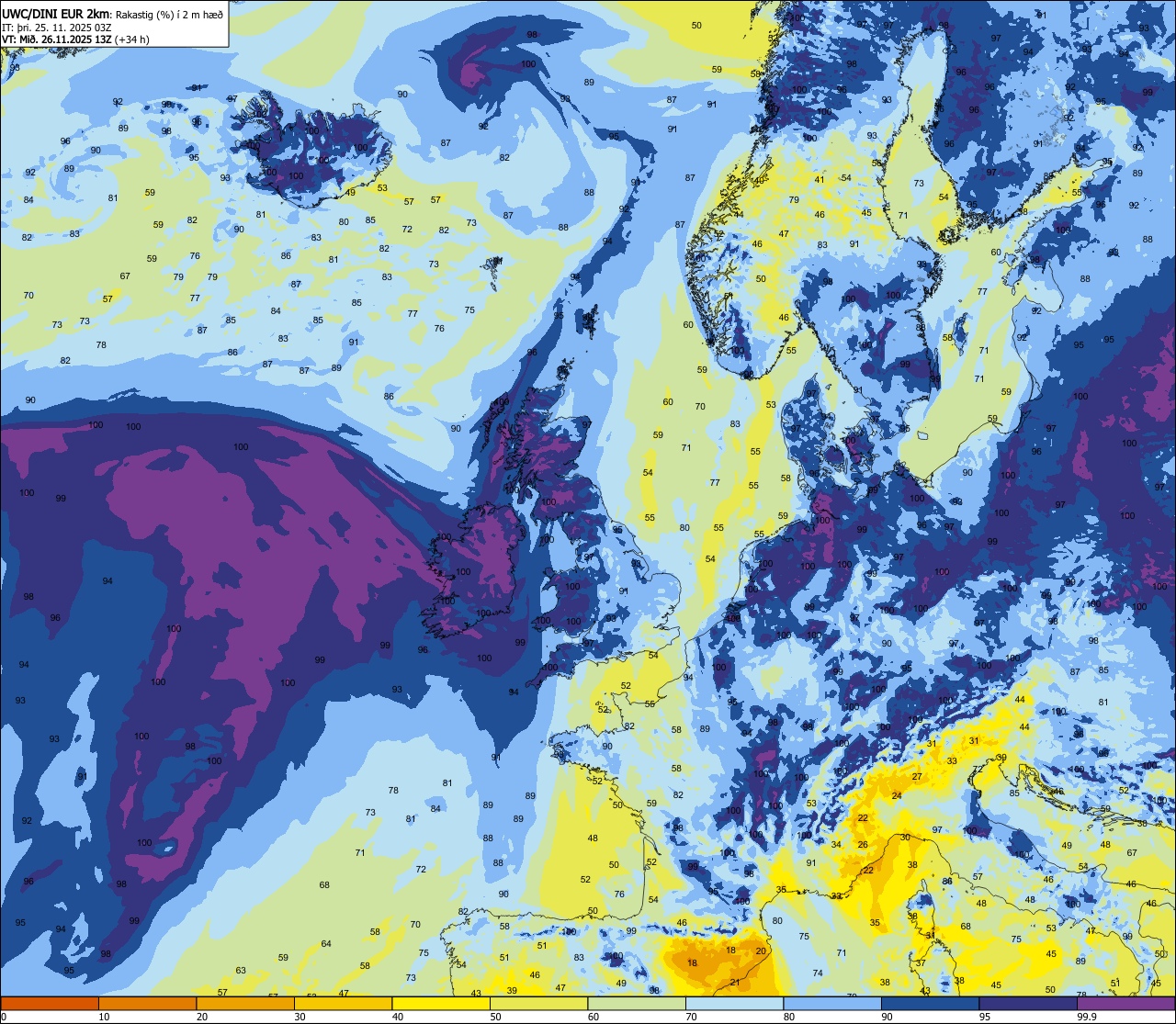Click the legend color band below 10
The image size is (1176, 1024).
click(50, 1003)
